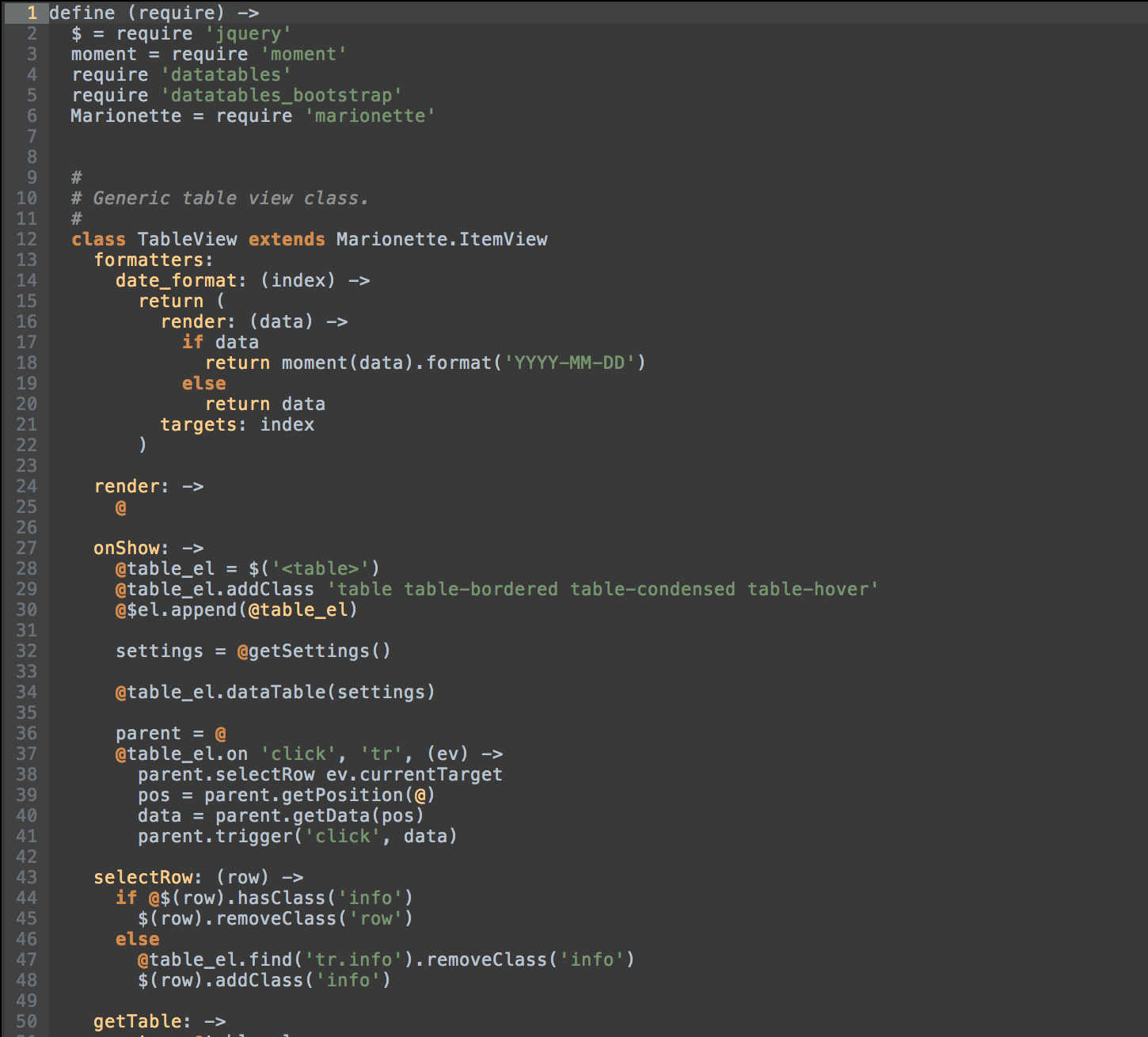The width and height of the screenshot is (1148, 1037).
Task: Click the TableView class name
Action: (187, 239)
